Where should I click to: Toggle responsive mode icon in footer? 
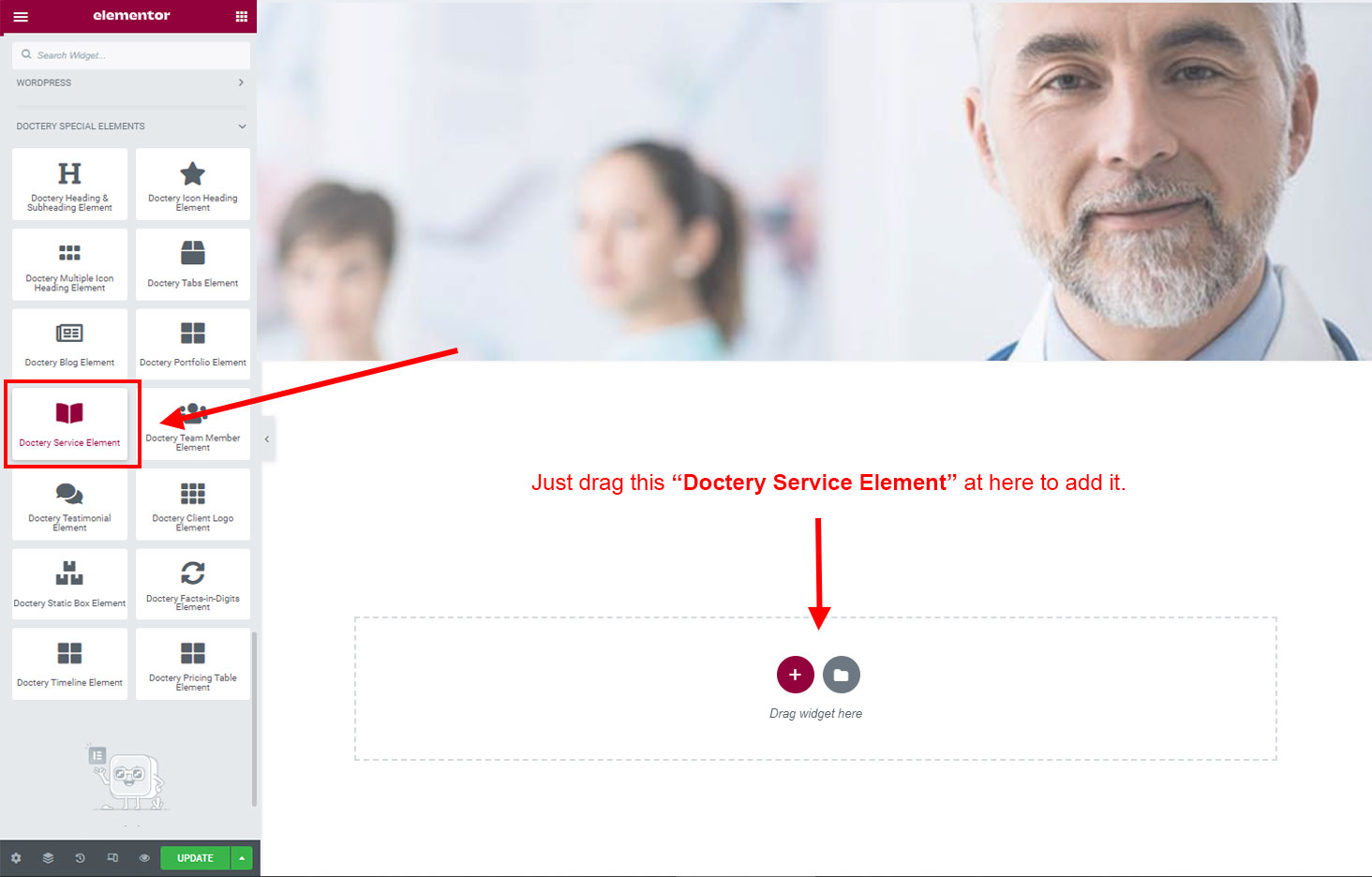[x=112, y=858]
